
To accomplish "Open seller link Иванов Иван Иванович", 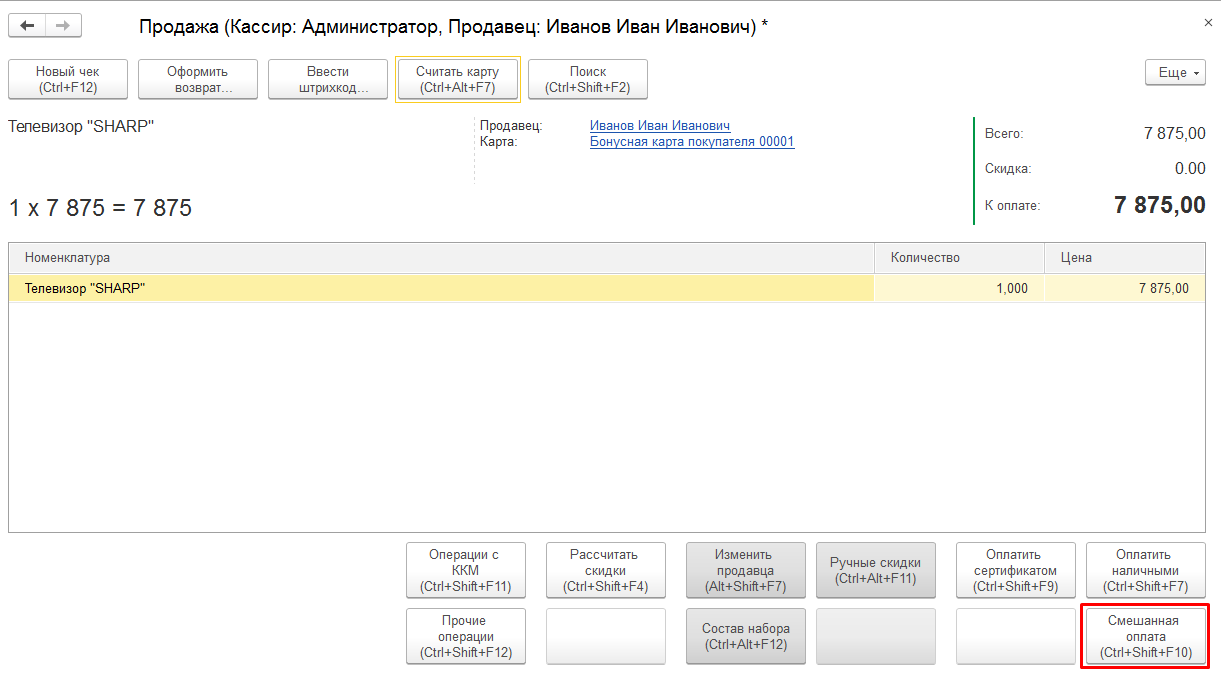I will [660, 126].
